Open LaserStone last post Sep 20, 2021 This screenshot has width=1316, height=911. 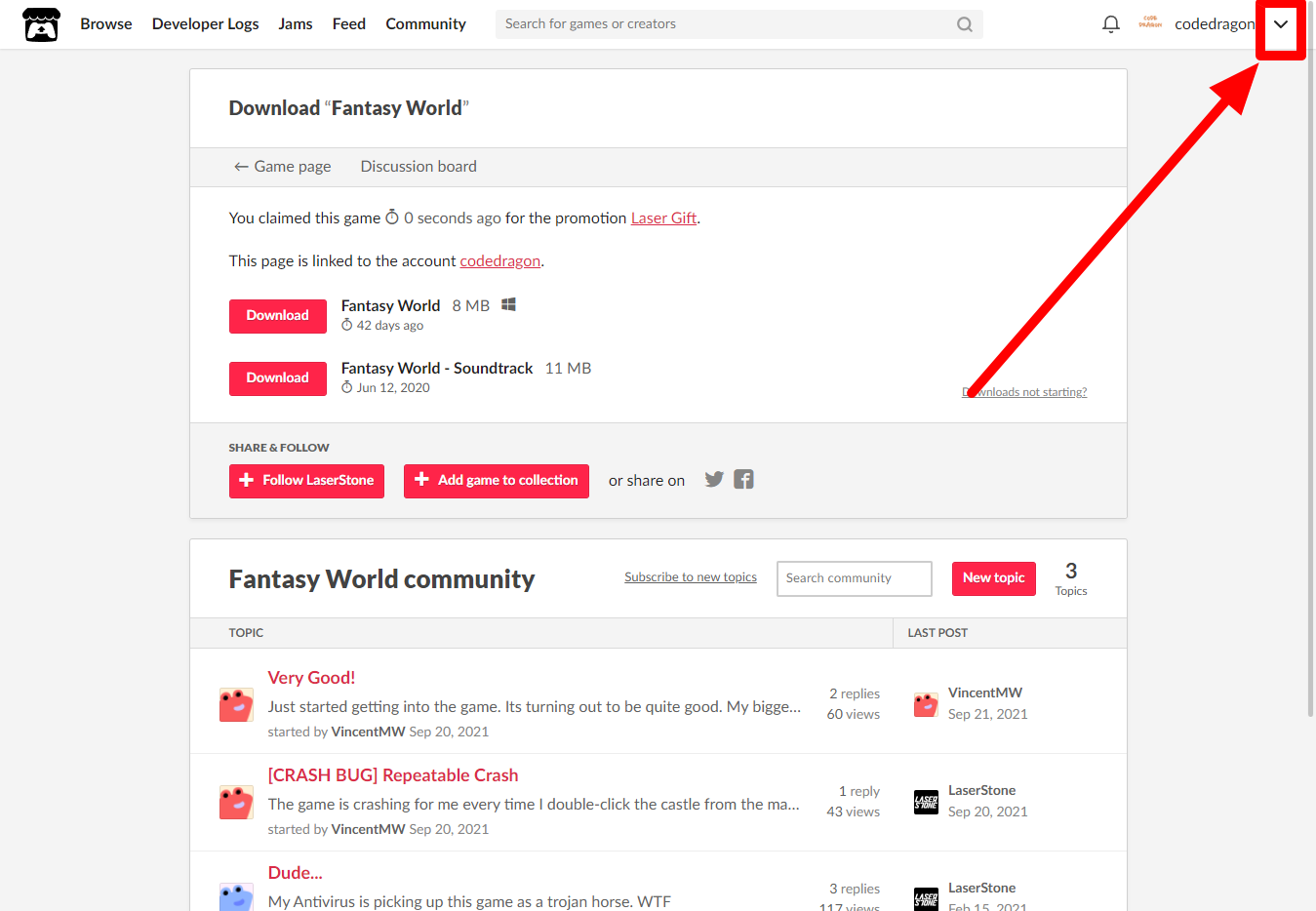pos(988,812)
